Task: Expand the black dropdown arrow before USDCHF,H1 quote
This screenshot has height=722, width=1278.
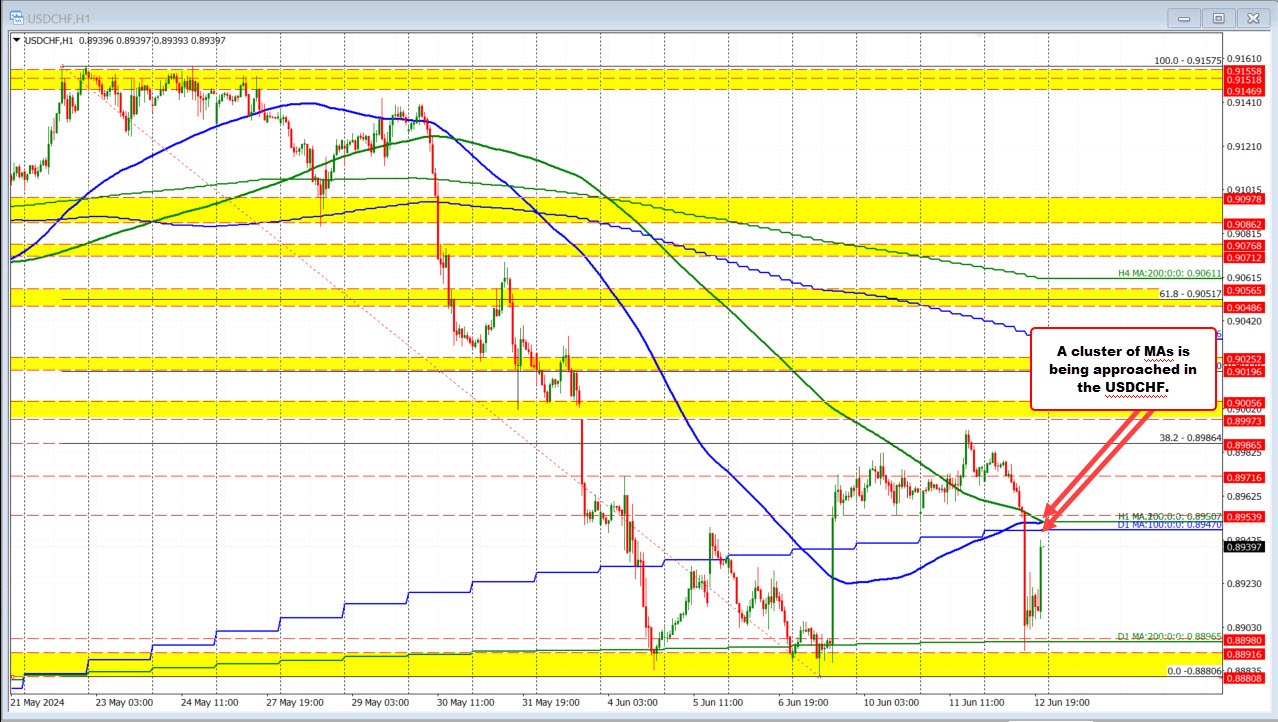Action: 18,40
